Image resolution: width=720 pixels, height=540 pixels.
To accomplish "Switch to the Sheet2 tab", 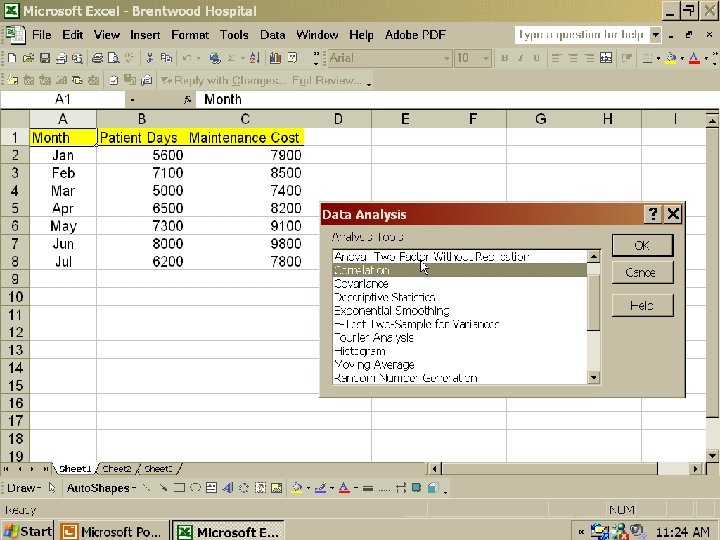I will pos(117,468).
